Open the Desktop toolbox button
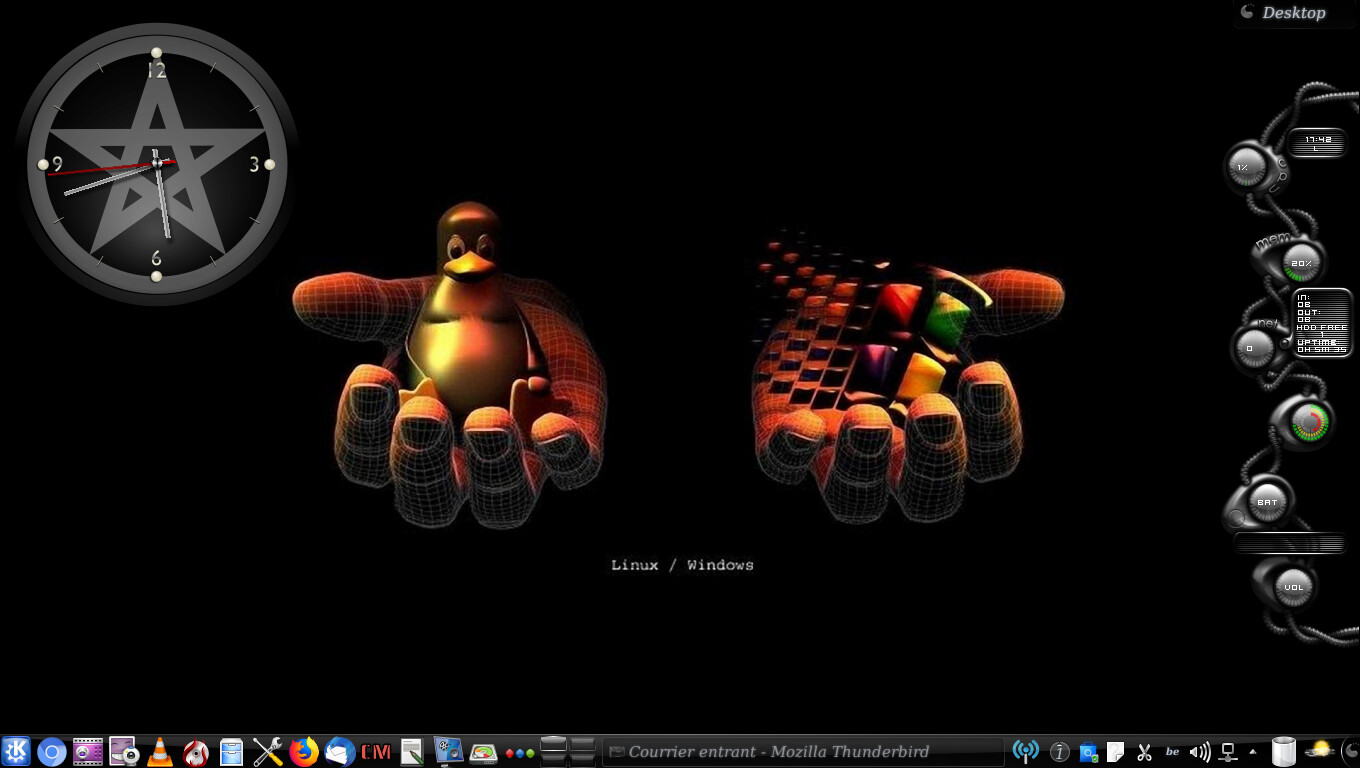 click(1296, 13)
